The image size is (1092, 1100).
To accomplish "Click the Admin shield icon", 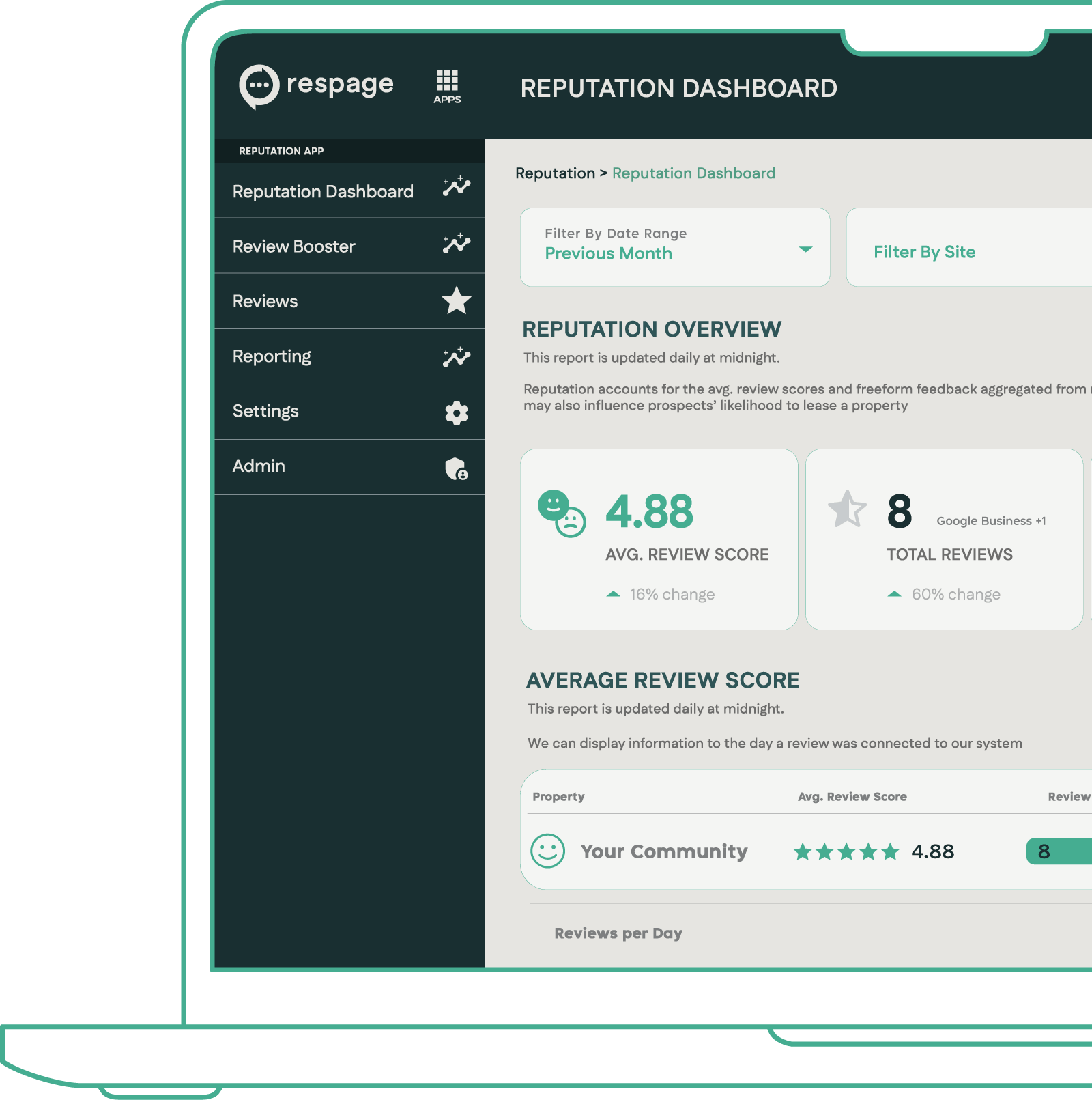I will coord(457,468).
